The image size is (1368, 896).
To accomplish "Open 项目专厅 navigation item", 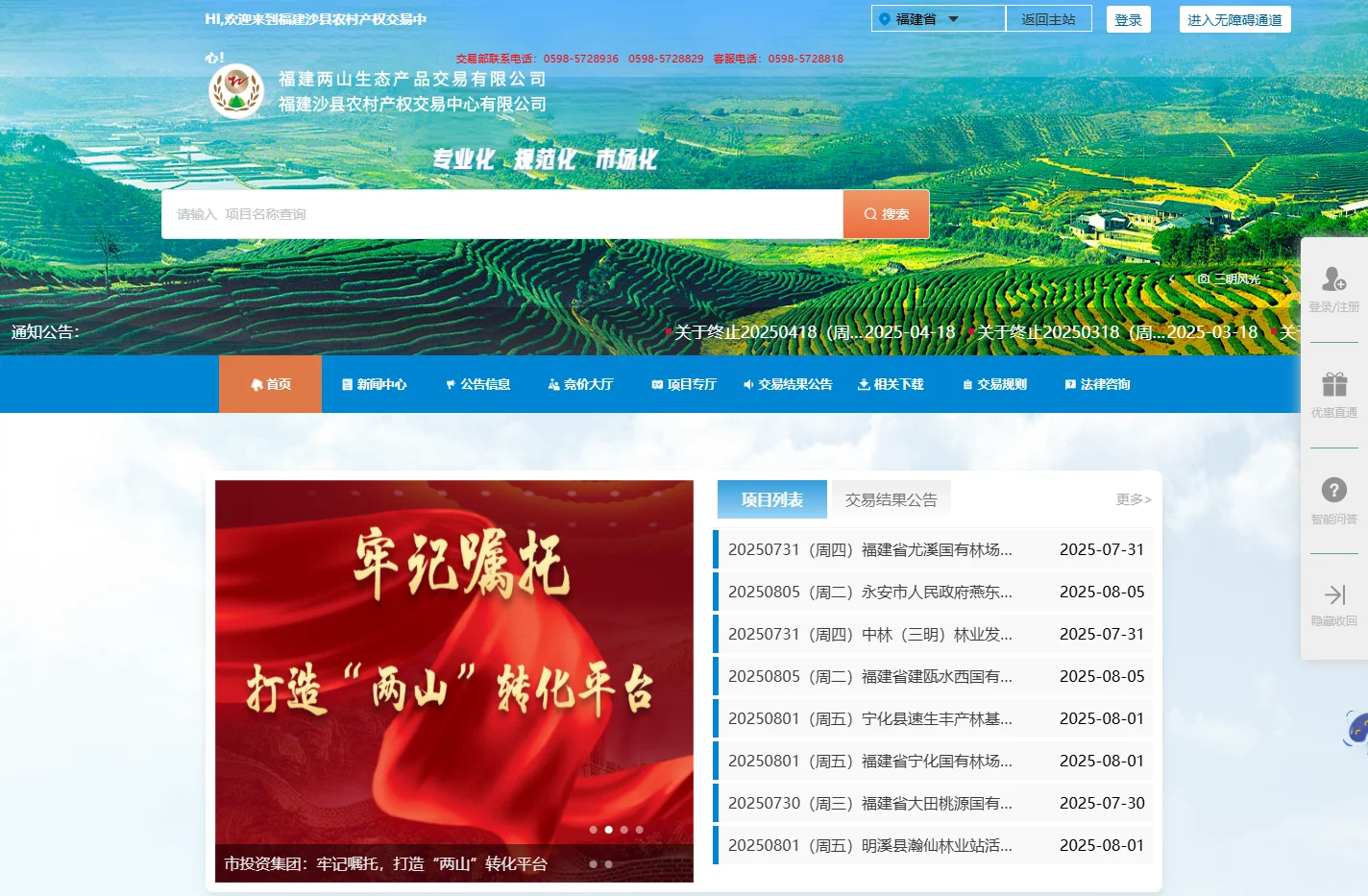I will pyautogui.click(x=684, y=384).
